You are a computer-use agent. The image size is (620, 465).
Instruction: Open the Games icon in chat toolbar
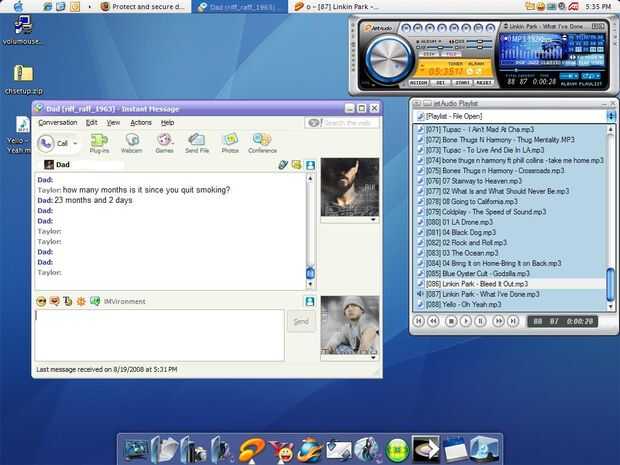point(164,143)
